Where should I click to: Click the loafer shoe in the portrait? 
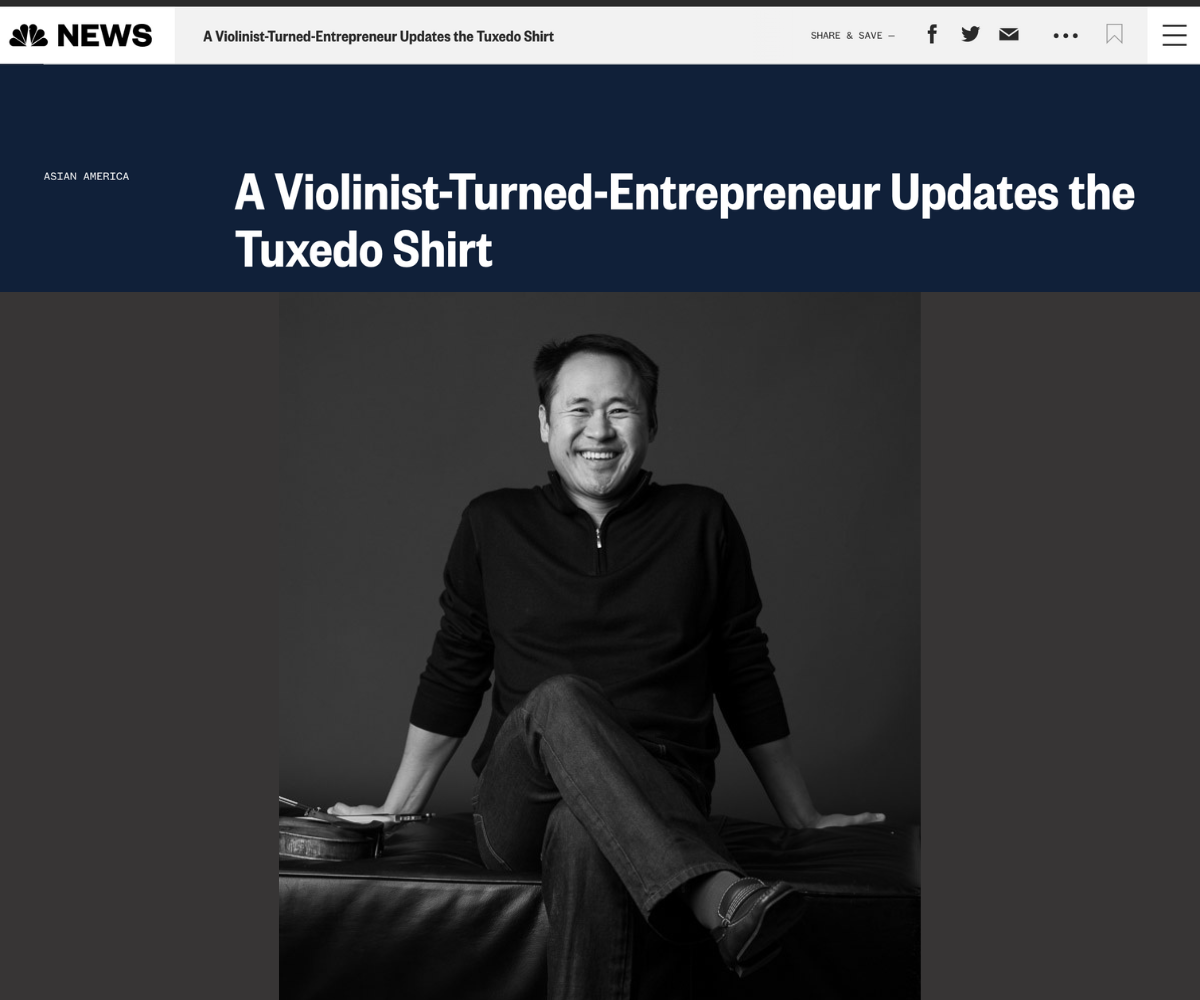click(758, 908)
